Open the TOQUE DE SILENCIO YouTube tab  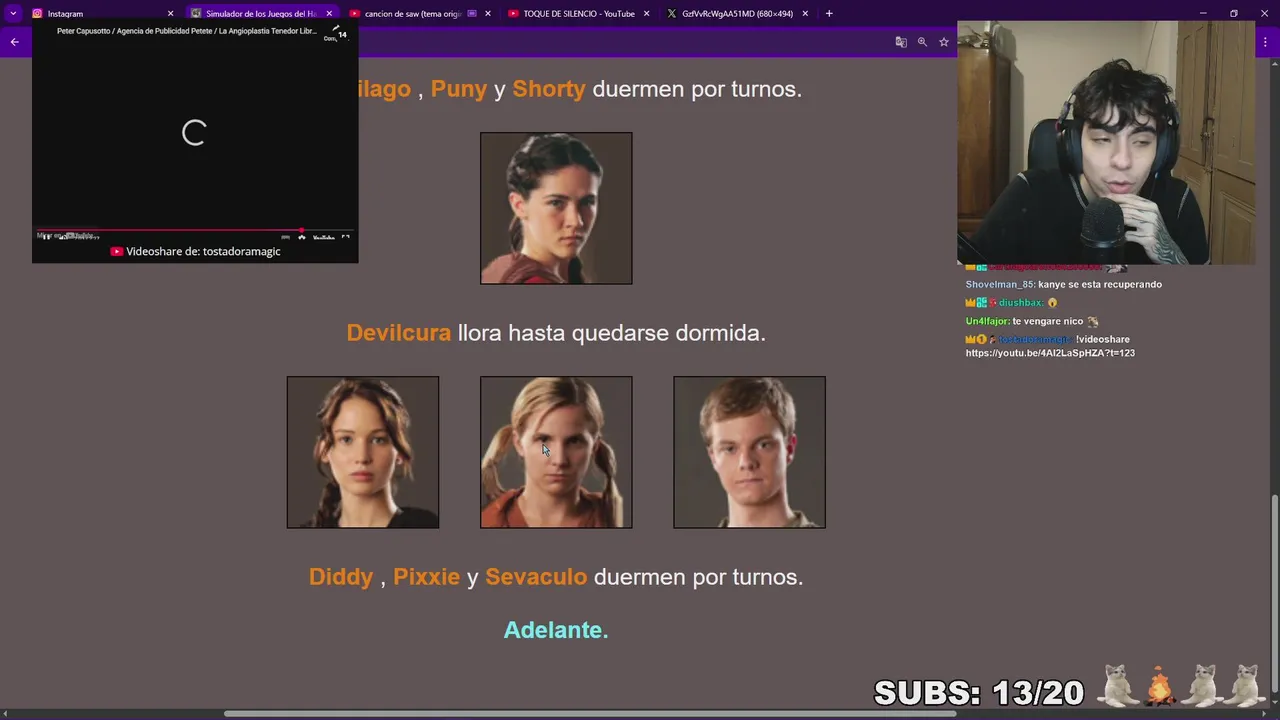[x=578, y=14]
